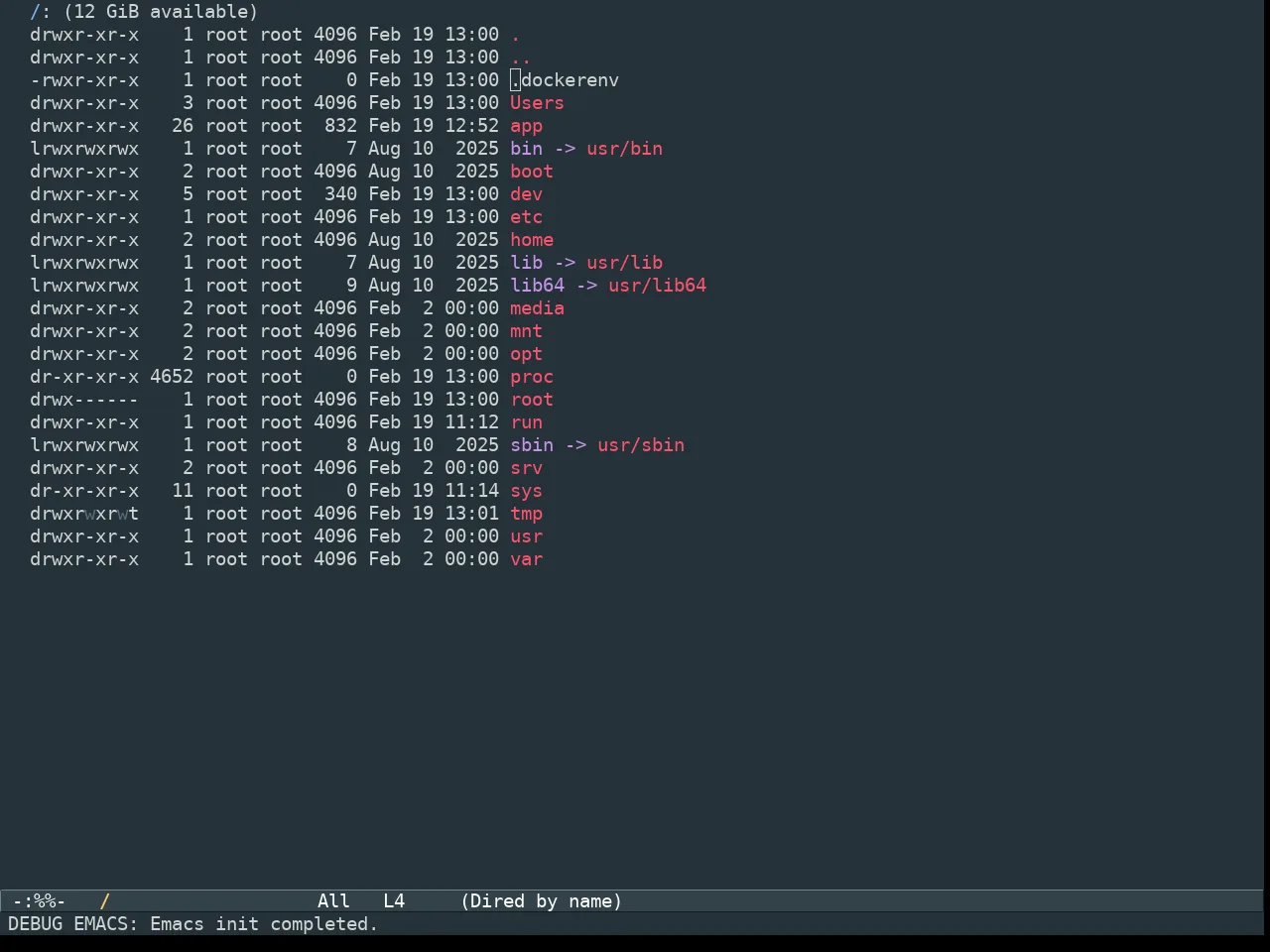
Task: Click the 13:01 timestamp of tmp
Action: tap(471, 514)
